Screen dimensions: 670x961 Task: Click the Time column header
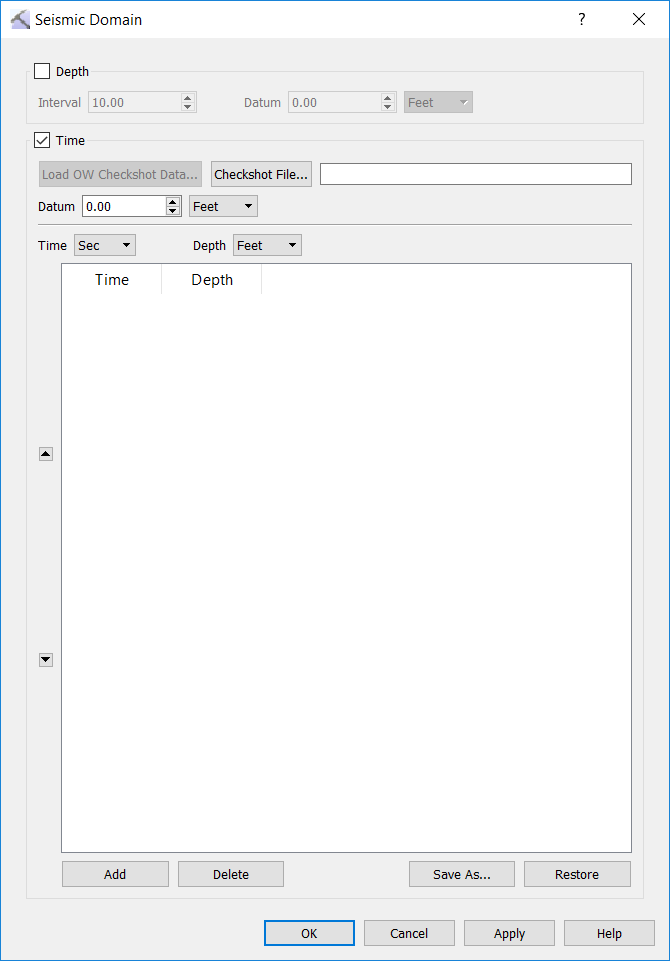click(x=112, y=280)
